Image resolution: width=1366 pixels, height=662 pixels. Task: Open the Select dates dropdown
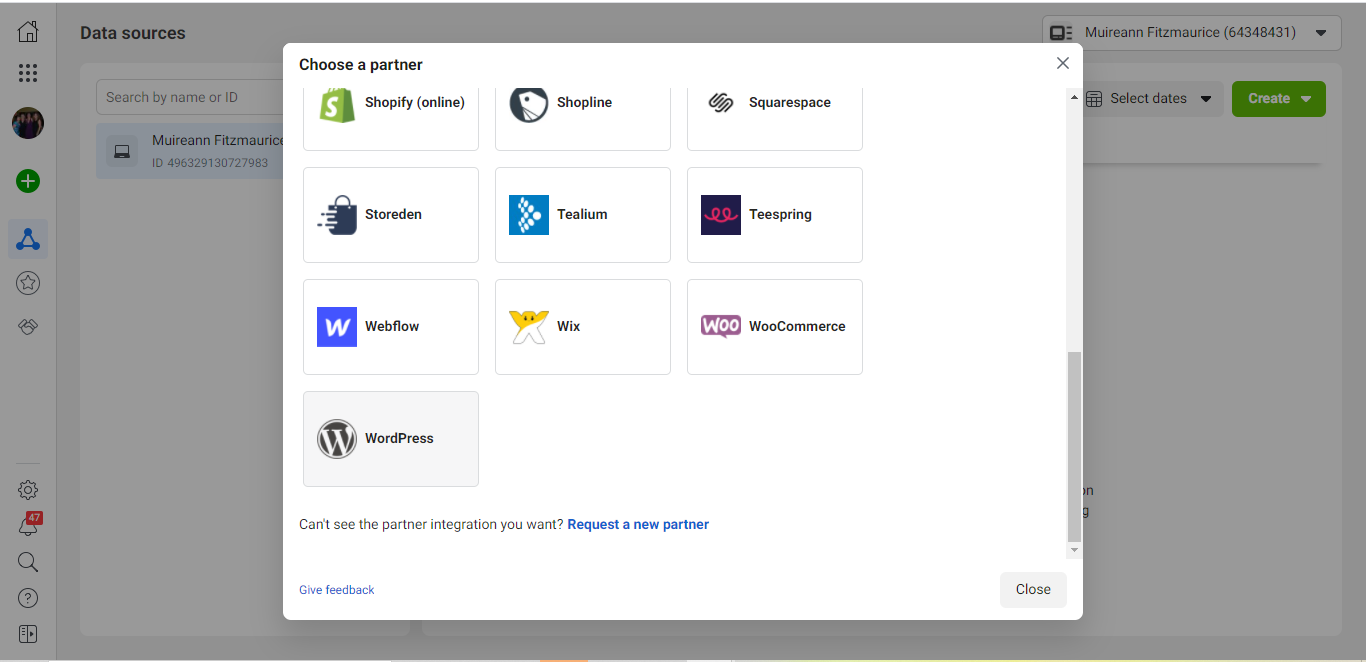(x=1148, y=99)
